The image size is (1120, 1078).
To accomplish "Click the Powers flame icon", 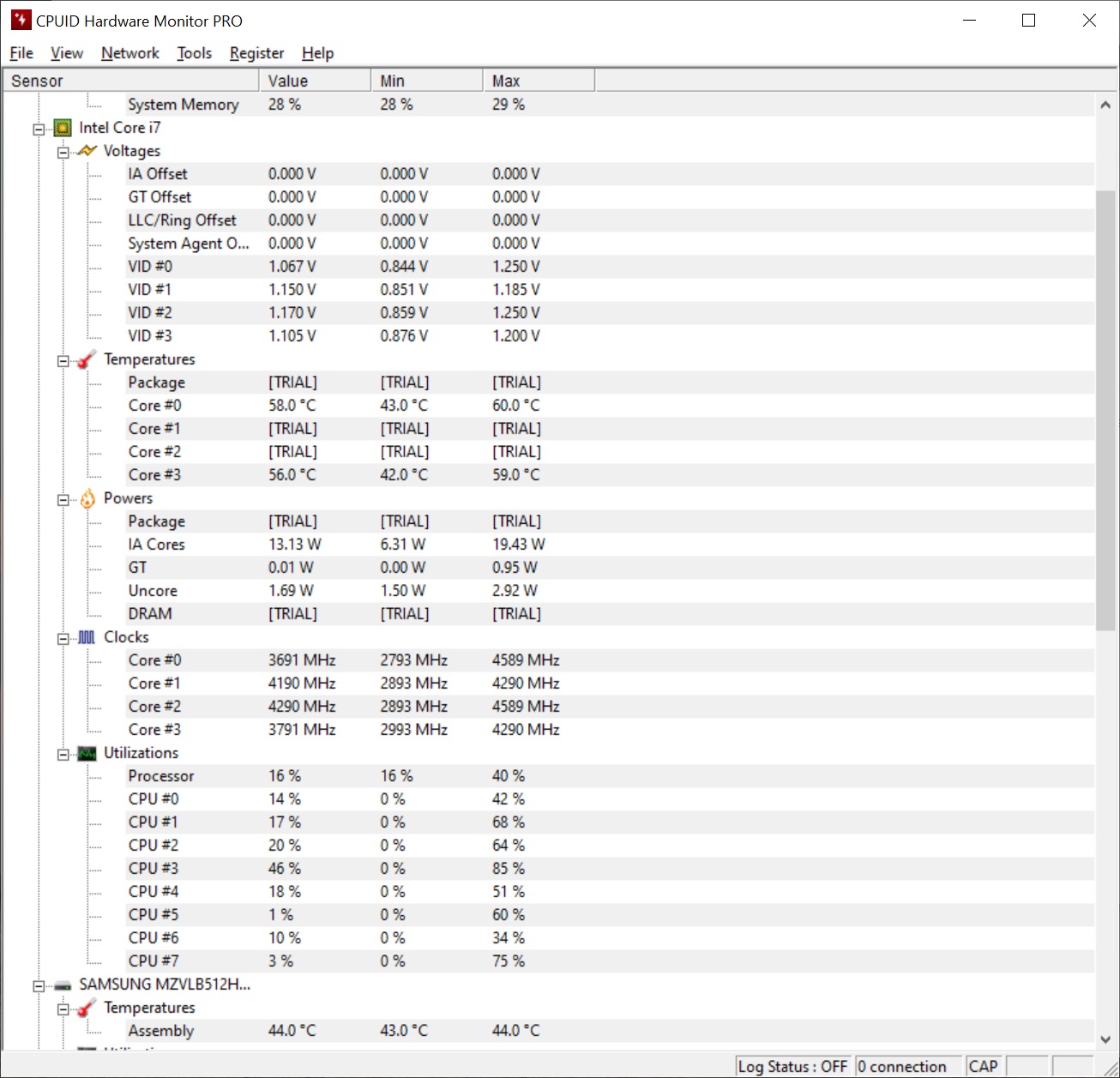I will coord(87,499).
